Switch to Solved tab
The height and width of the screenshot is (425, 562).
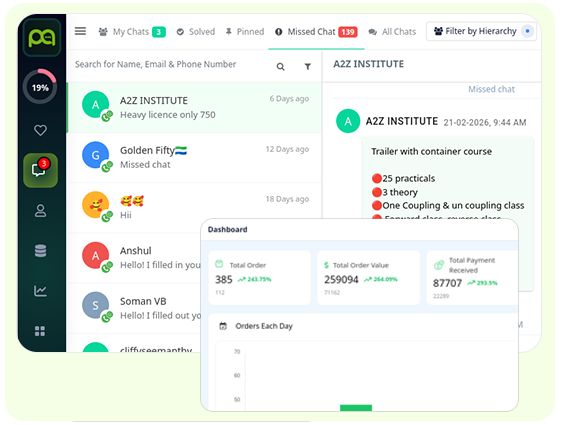click(196, 32)
